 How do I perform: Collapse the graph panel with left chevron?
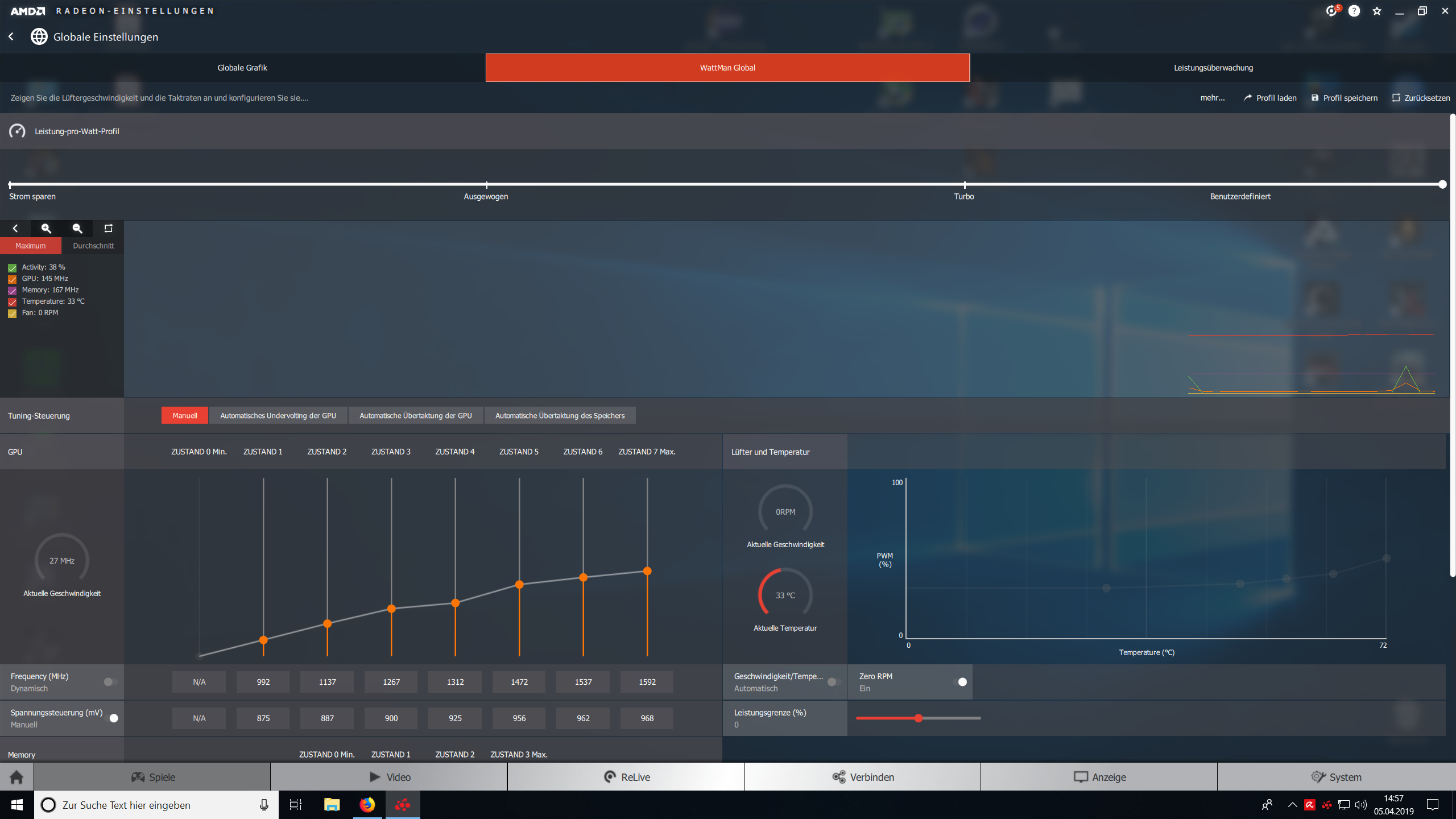click(x=15, y=229)
